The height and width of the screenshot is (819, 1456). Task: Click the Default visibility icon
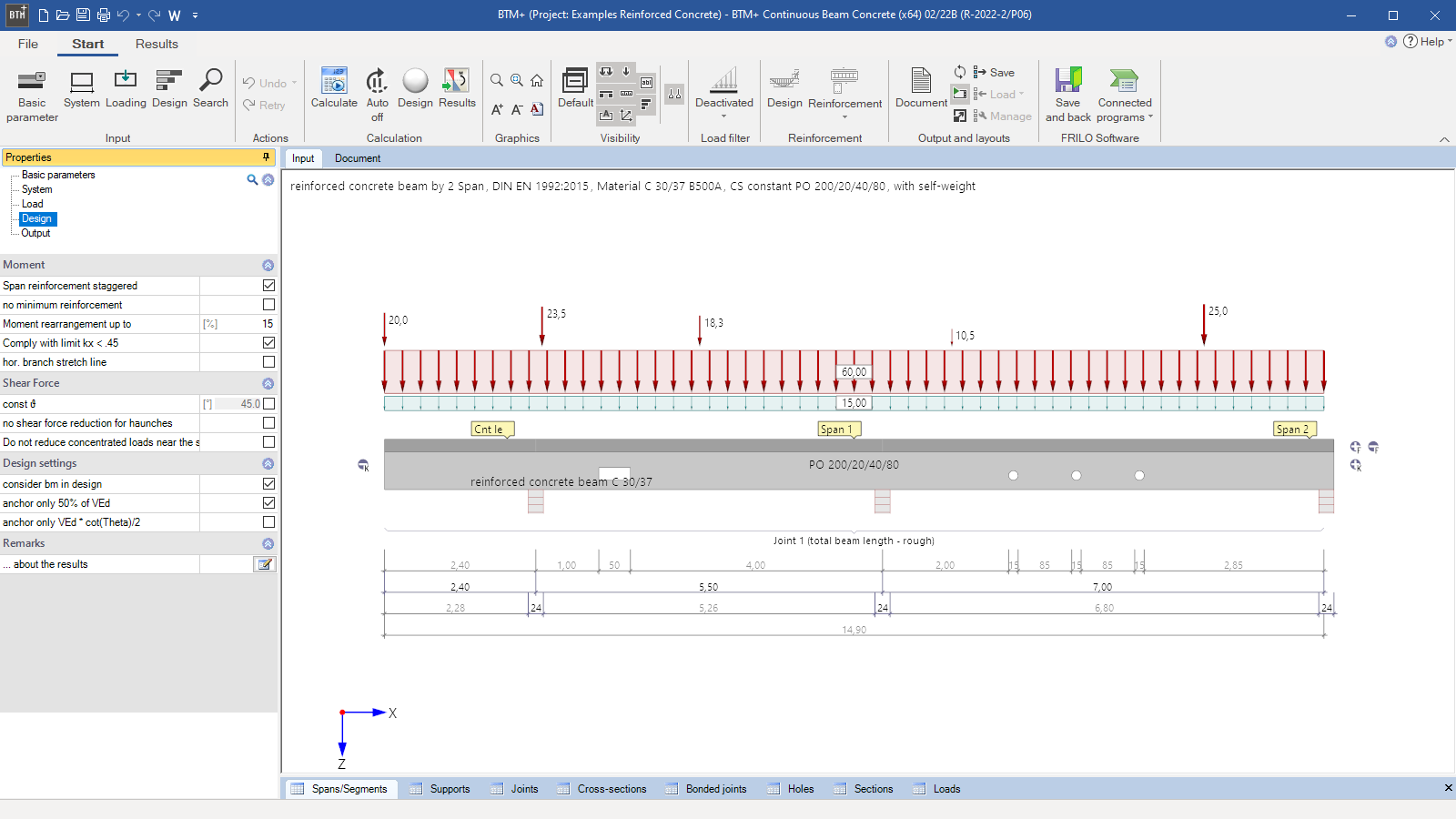pyautogui.click(x=575, y=89)
